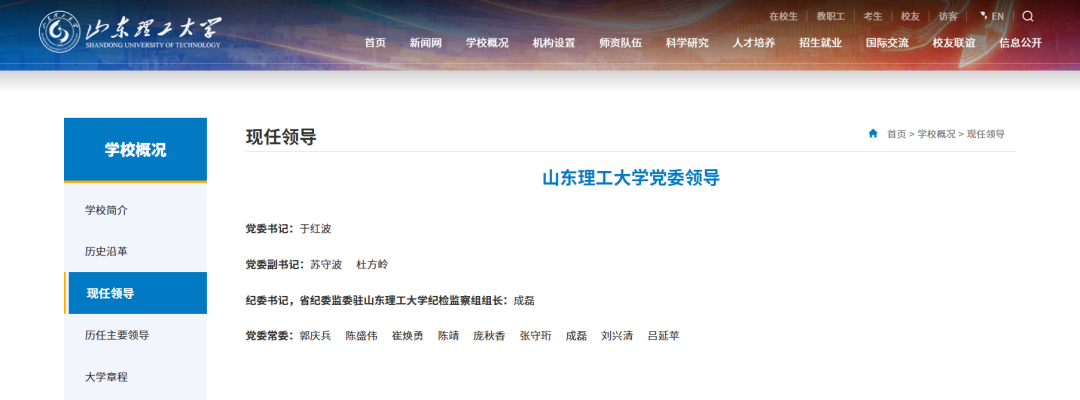Click the 首页 breadcrumb link

896,134
